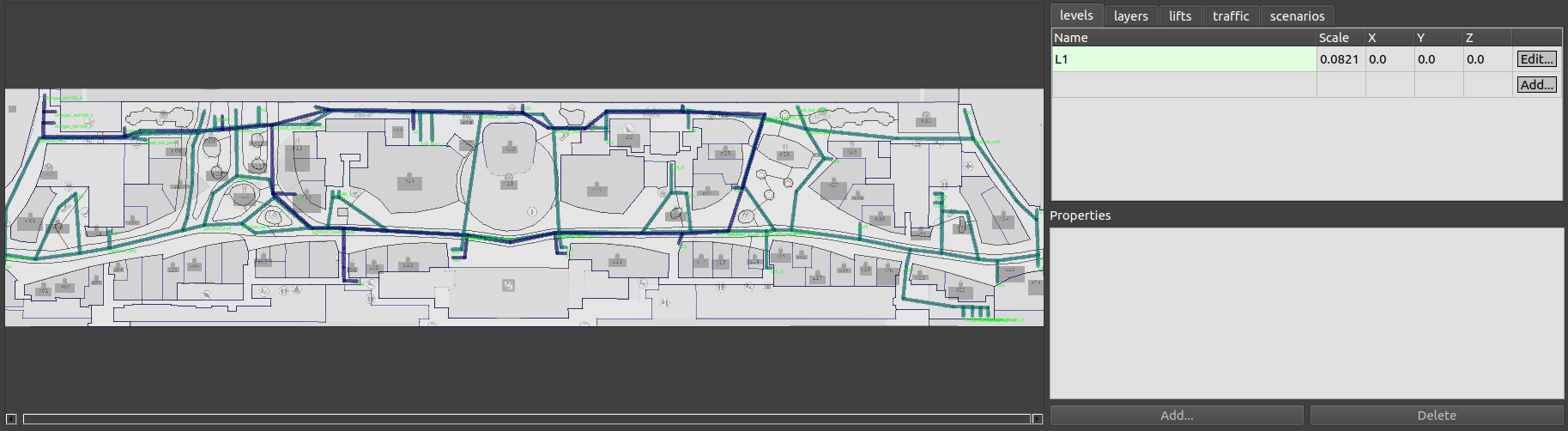Click the Scale column header
The image size is (1568, 431).
coord(1341,38)
